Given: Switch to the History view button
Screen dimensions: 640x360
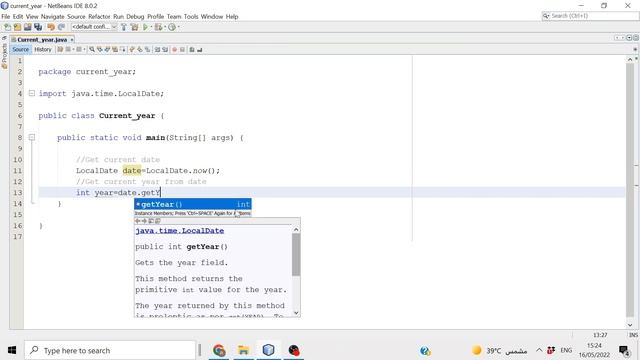Looking at the screenshot, I should (43, 49).
